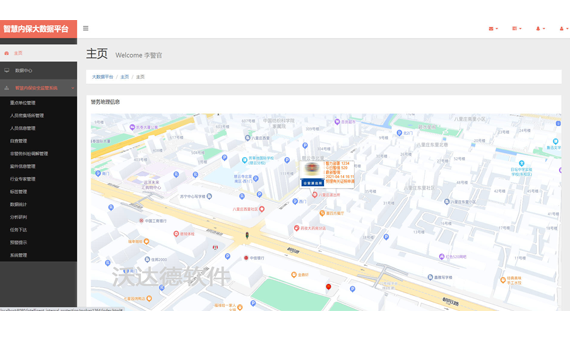The image size is (570, 360).
Task: Open 分析研判 in the sidebar
Action: 19,217
